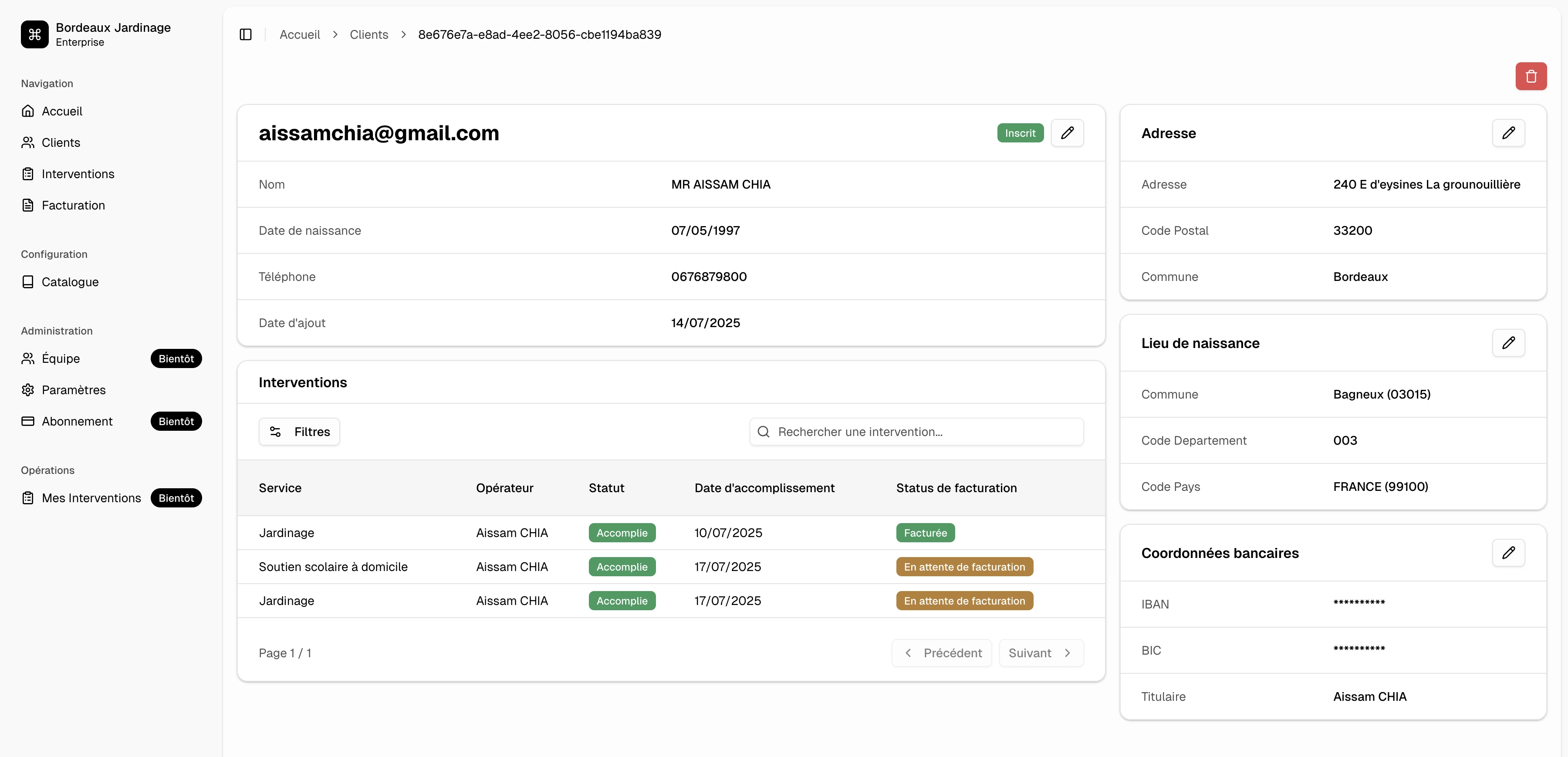Screen dimensions: 1568x757
Task: Toggle the sidebar collapse panel icon
Action: [x=246, y=34]
